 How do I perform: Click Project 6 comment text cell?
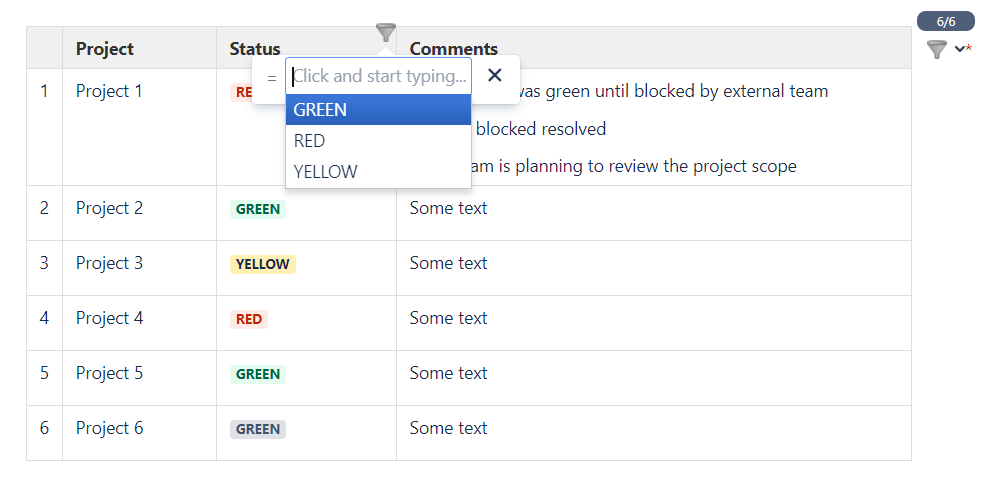tap(654, 433)
